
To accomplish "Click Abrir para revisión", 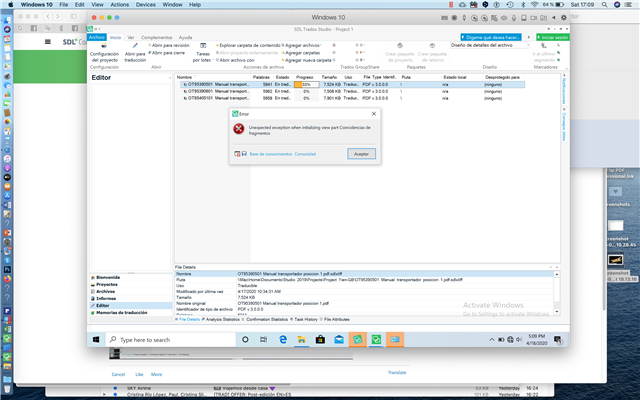I will point(169,45).
